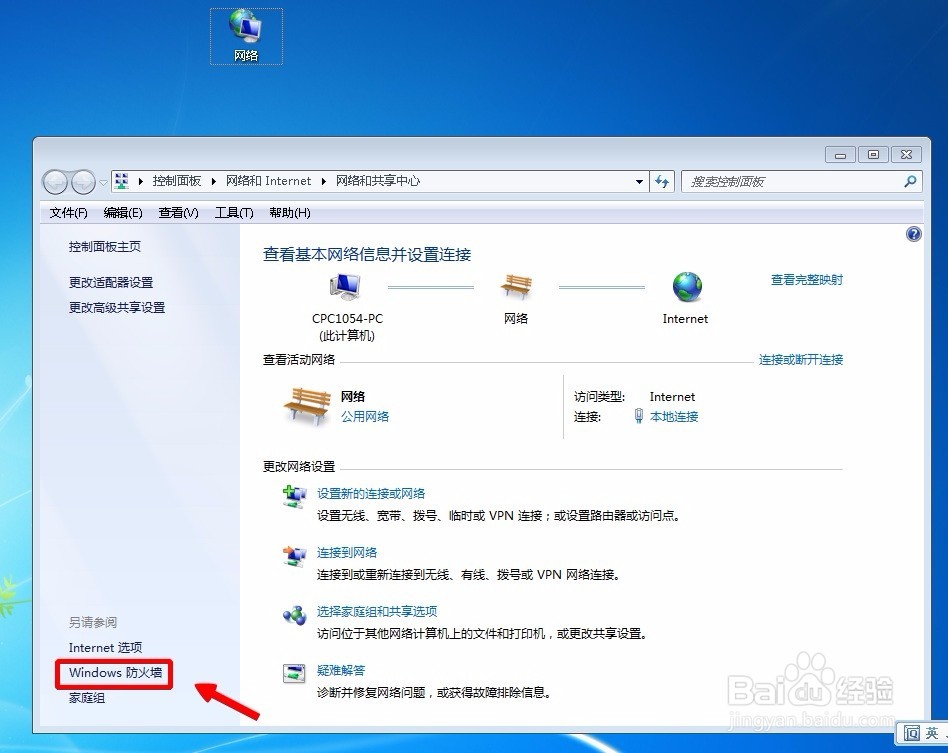Go to 控制面板主页
The width and height of the screenshot is (948, 753).
(105, 247)
